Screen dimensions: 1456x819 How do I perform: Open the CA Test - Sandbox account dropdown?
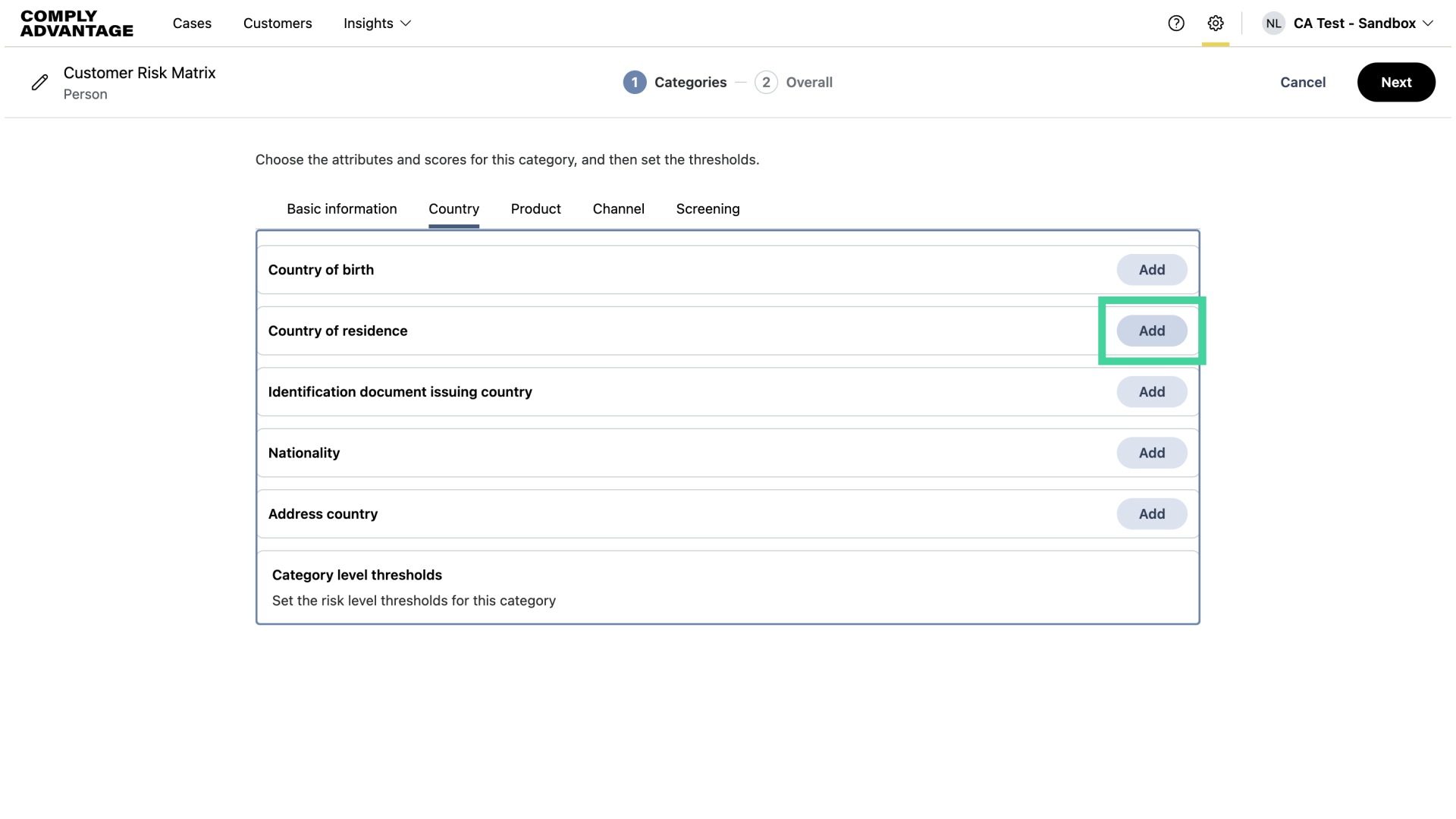[x=1363, y=24]
